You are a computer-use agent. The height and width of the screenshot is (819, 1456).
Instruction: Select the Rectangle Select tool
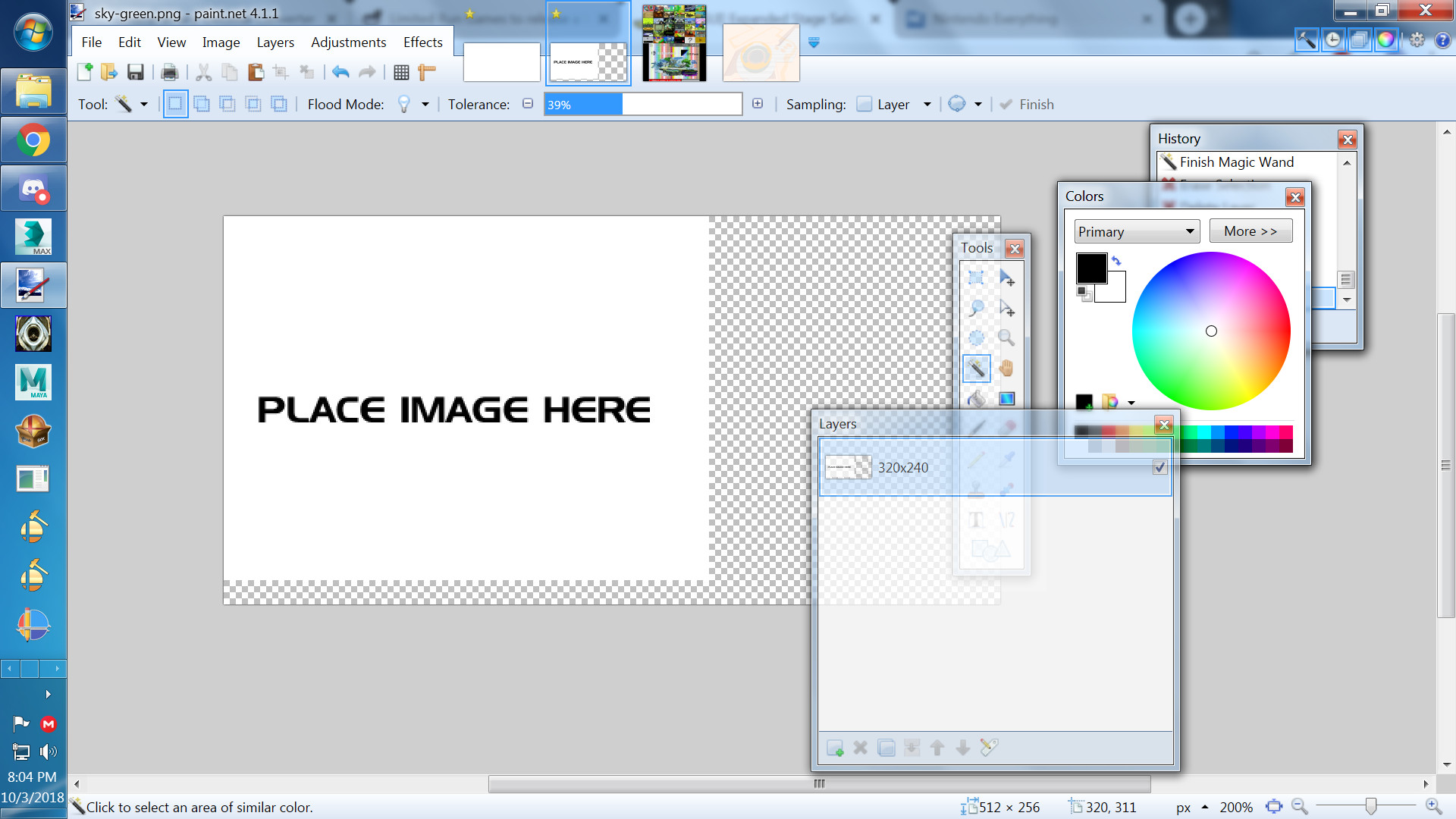tap(976, 278)
